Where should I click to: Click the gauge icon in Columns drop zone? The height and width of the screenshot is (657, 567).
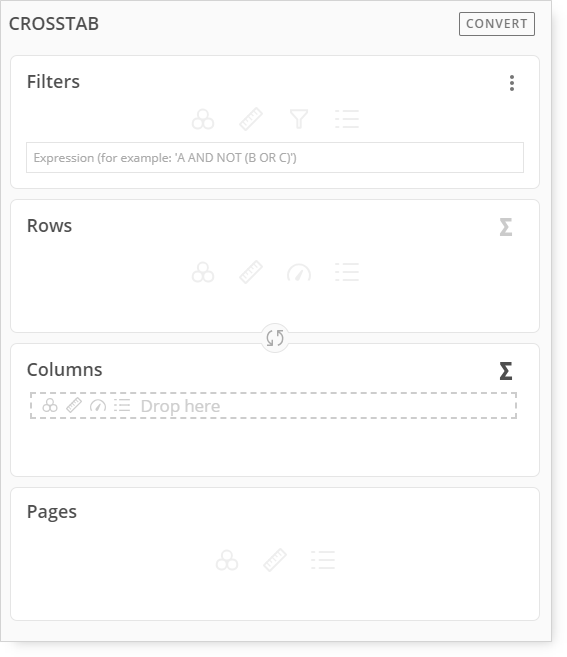pos(98,406)
